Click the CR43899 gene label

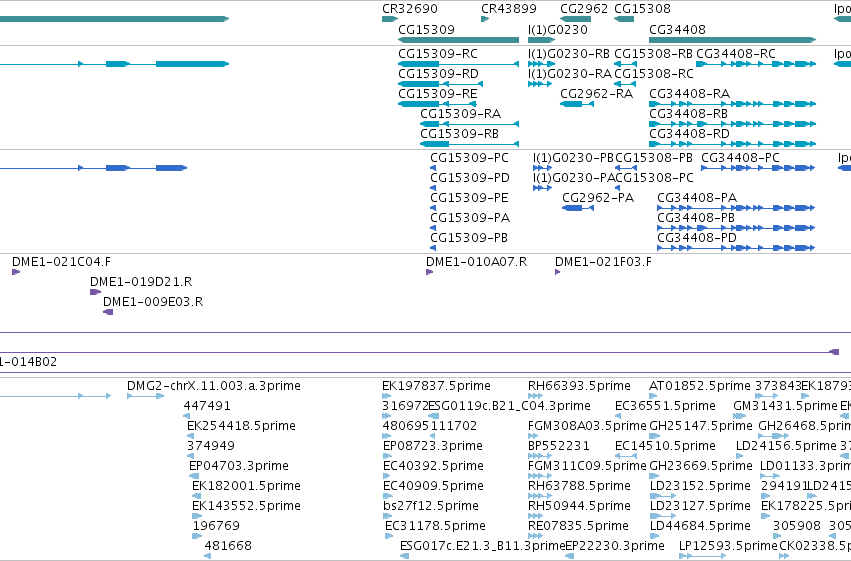click(509, 9)
